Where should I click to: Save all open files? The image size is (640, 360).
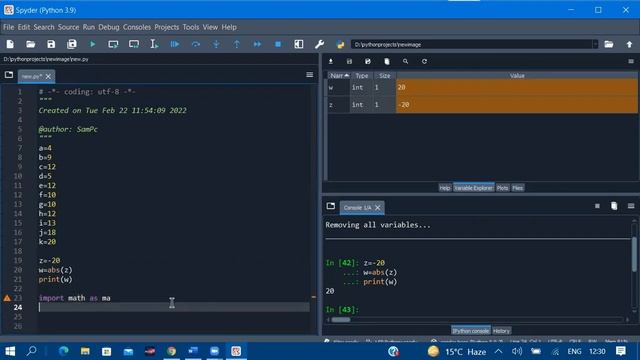click(x=72, y=44)
